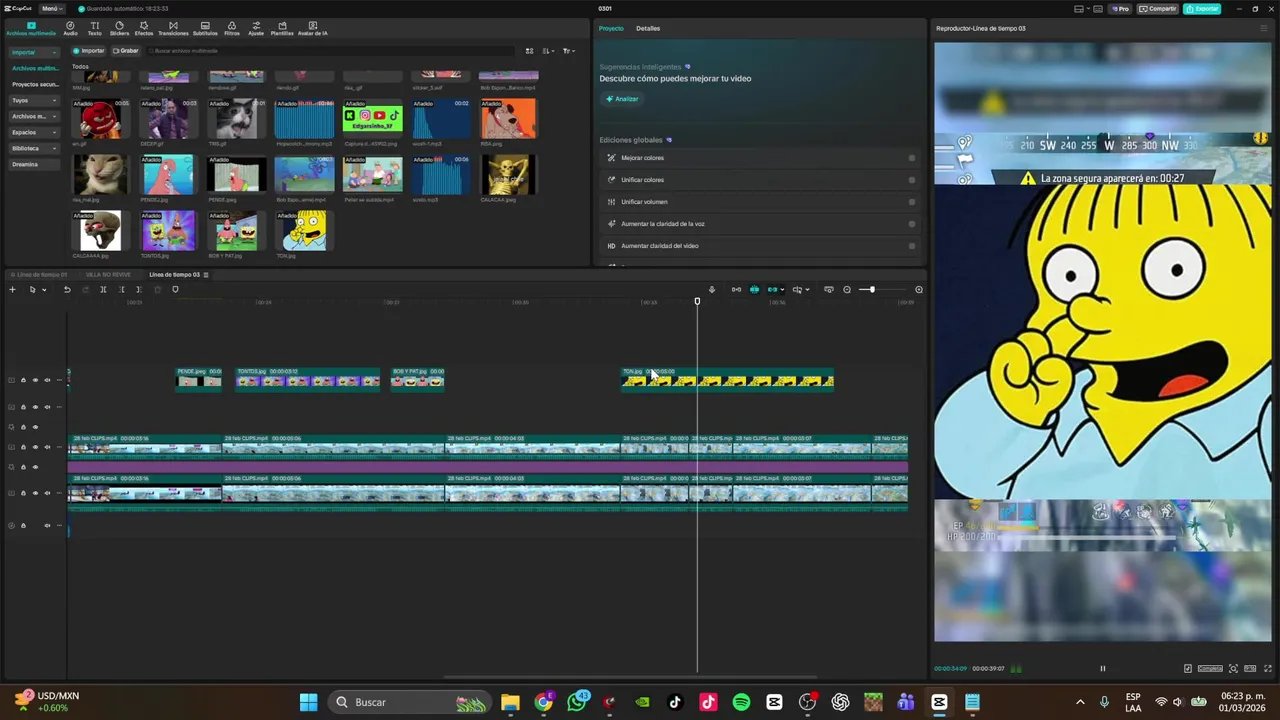Click the marker shield icon in timeline toolbar

tap(175, 290)
